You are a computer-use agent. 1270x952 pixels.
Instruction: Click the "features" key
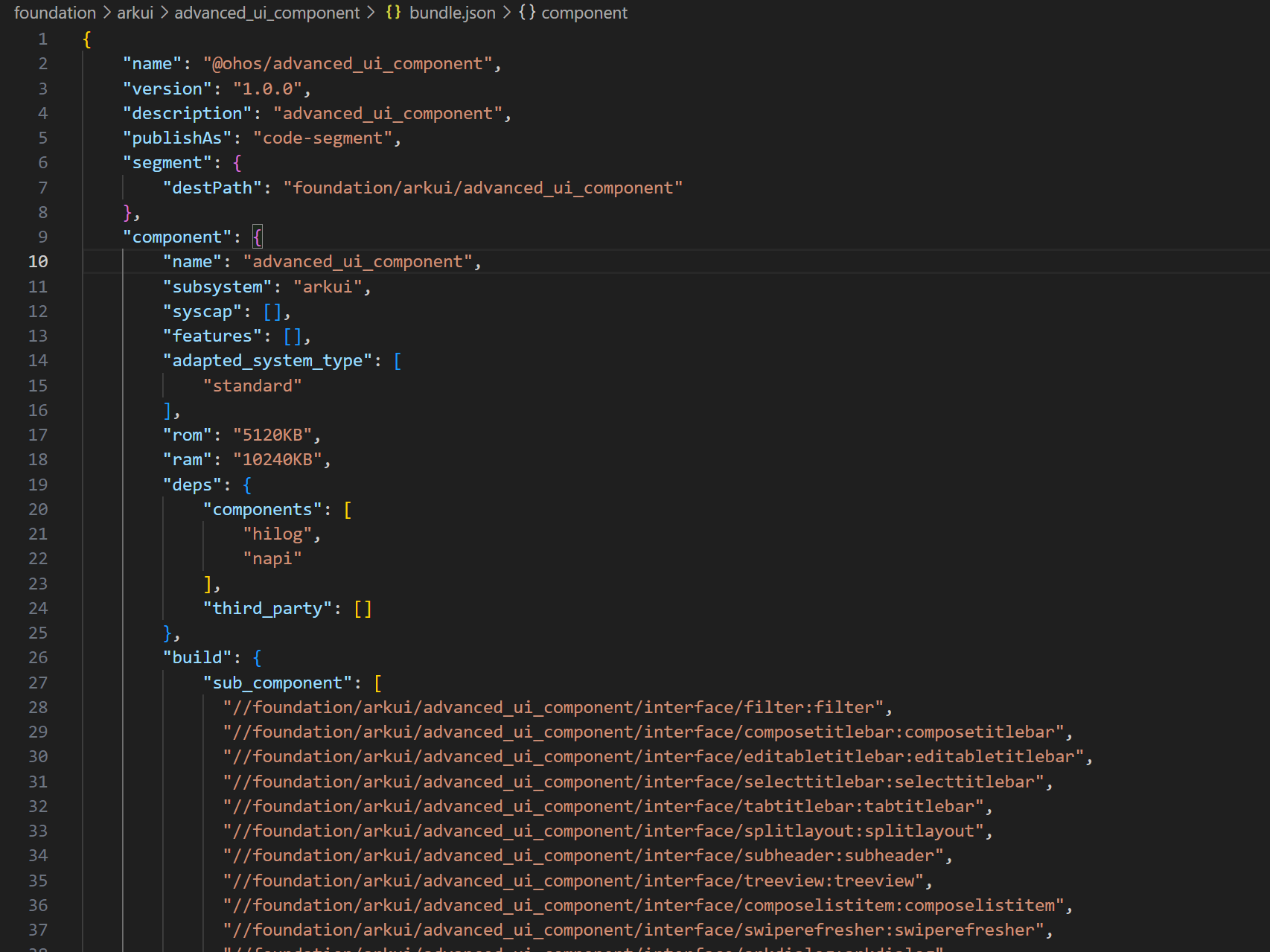(x=212, y=336)
